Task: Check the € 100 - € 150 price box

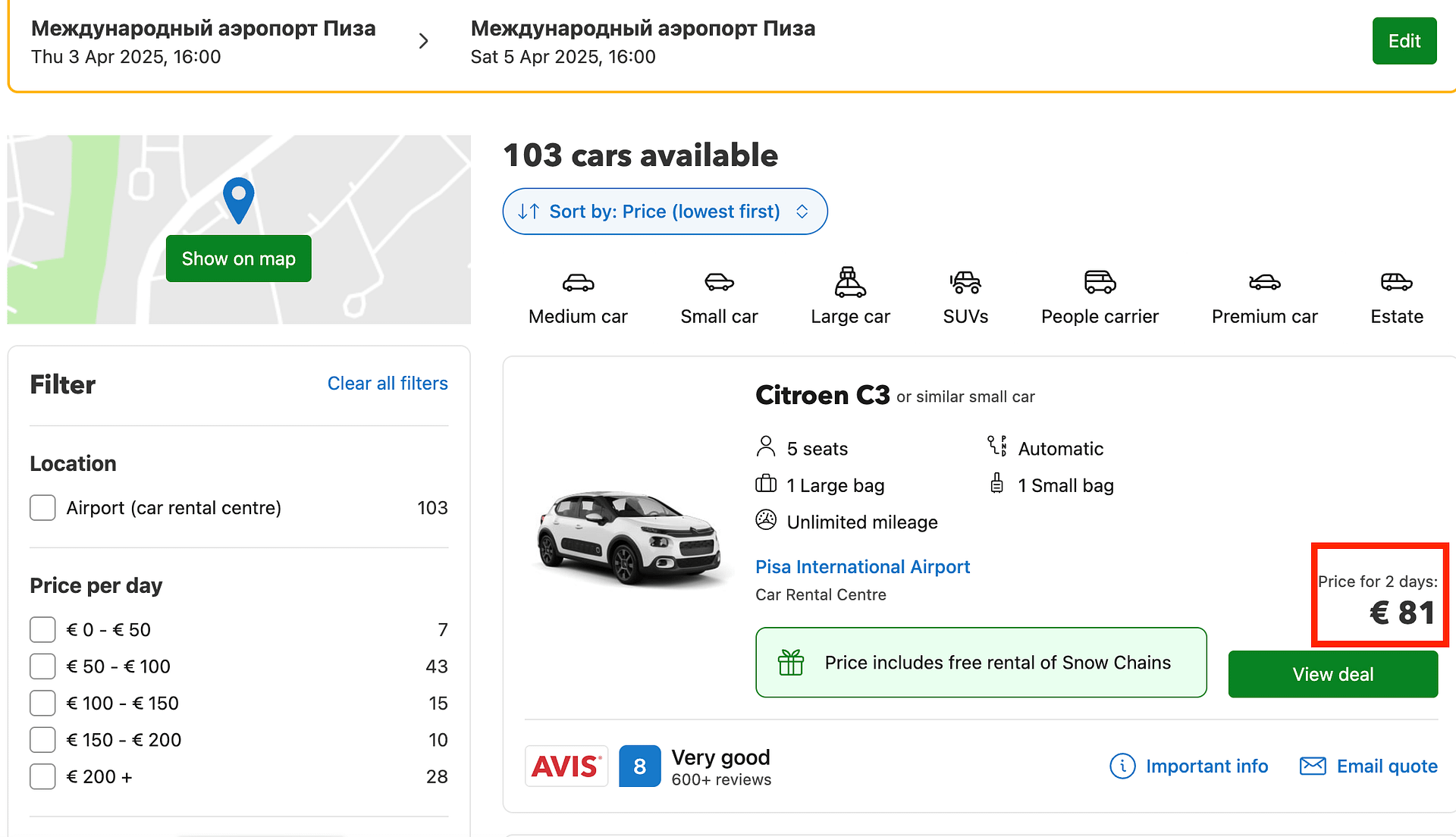Action: click(x=42, y=704)
